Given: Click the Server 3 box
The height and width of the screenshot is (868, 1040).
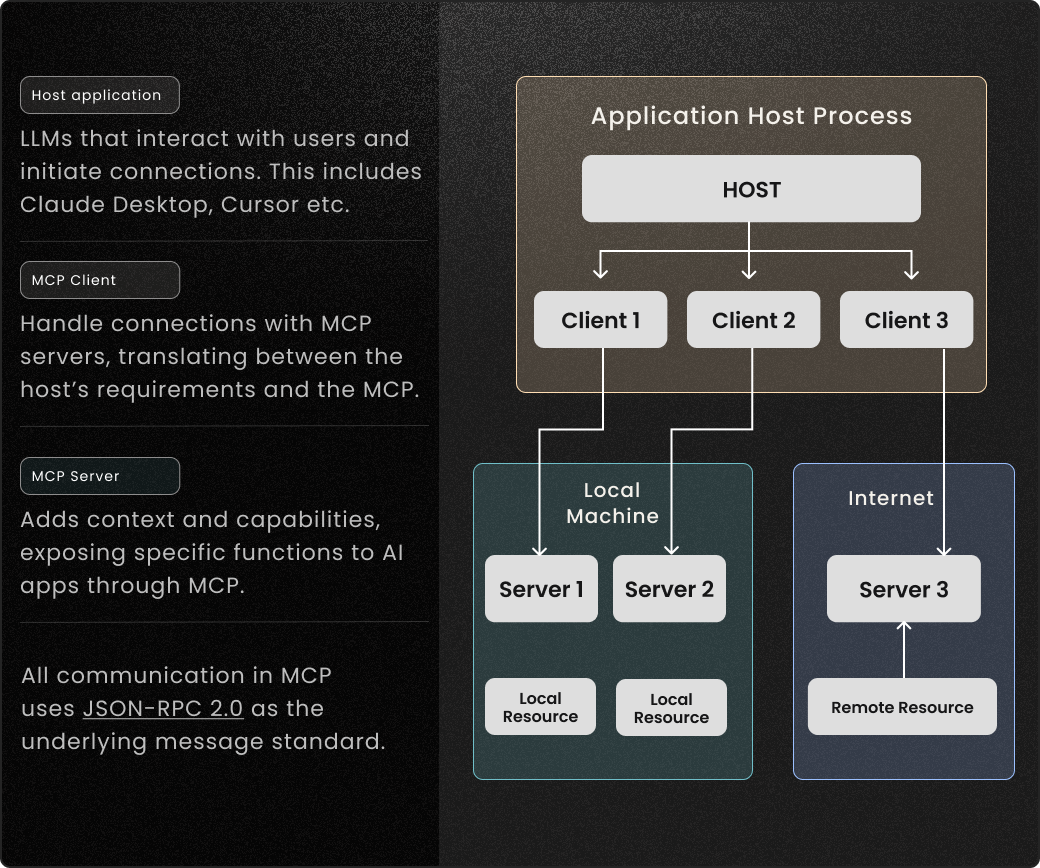Looking at the screenshot, I should (x=903, y=589).
